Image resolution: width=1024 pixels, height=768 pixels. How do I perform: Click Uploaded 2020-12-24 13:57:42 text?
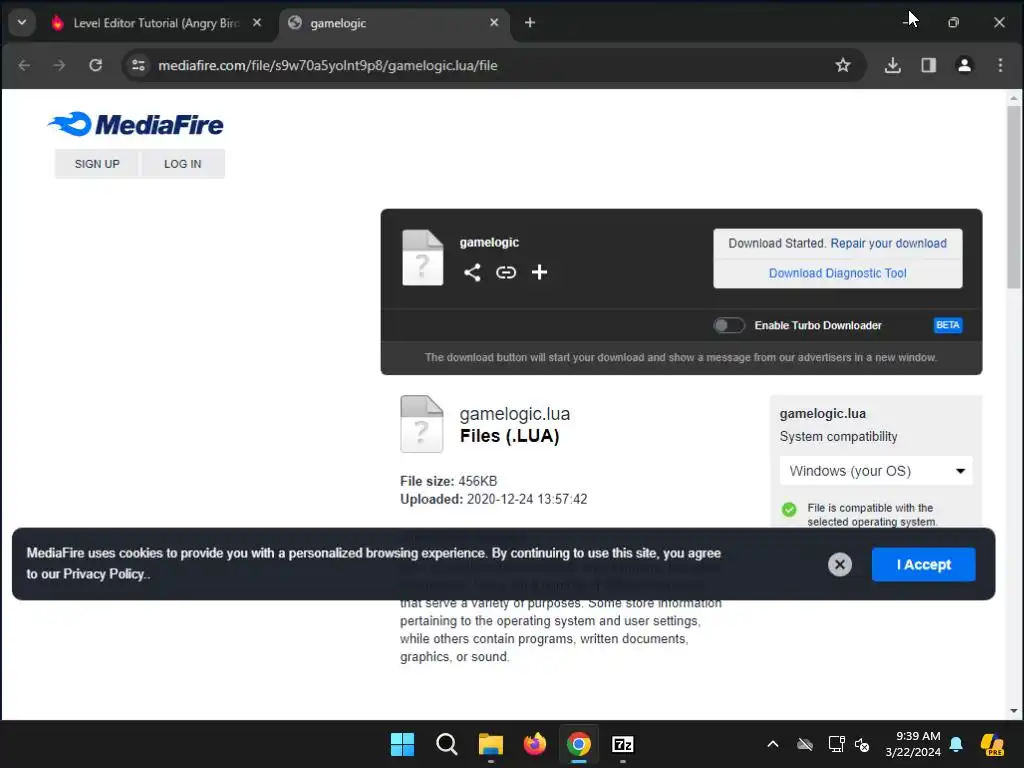(x=494, y=500)
